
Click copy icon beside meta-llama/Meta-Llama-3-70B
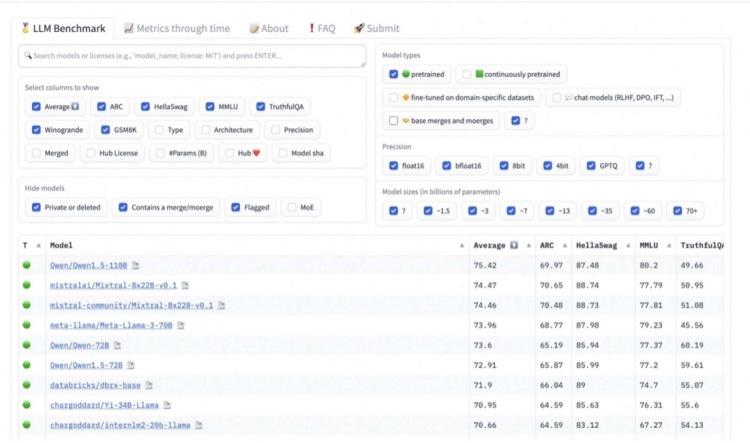(181, 325)
